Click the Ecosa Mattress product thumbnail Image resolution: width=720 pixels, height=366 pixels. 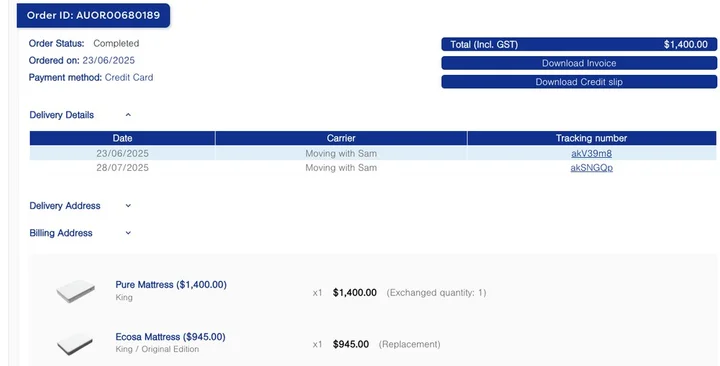pos(75,344)
